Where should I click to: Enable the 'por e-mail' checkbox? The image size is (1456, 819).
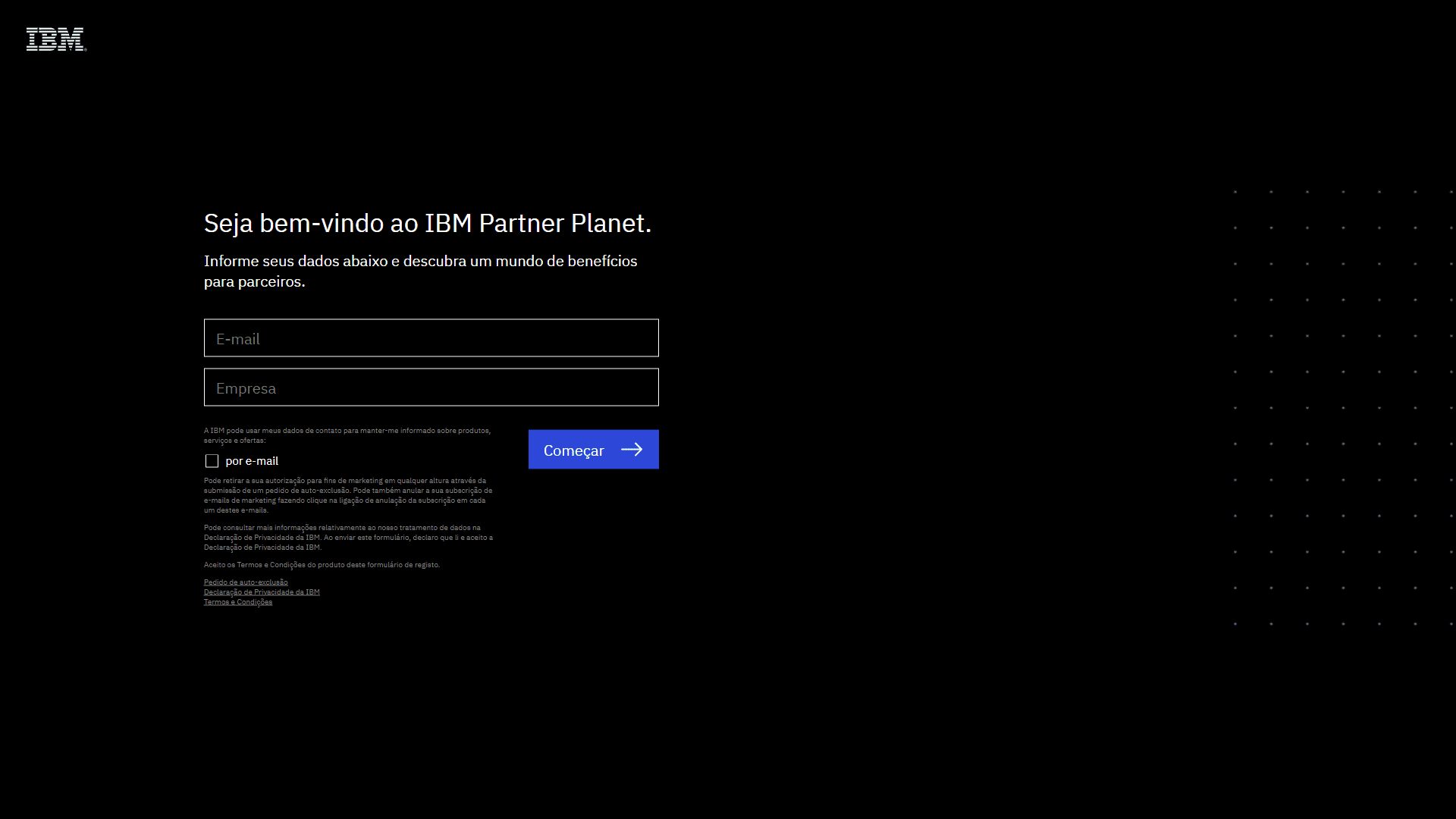click(x=212, y=461)
